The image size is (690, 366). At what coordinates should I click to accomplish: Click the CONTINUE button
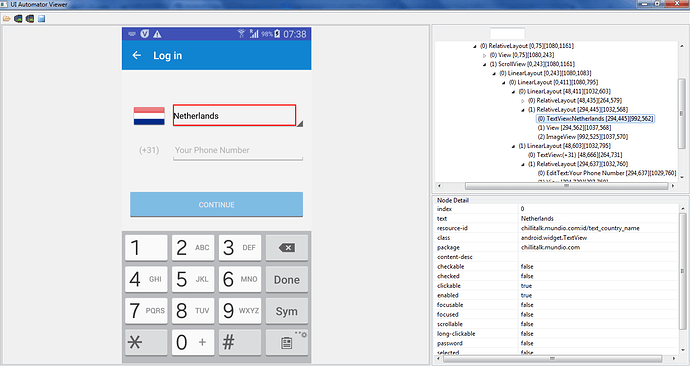point(217,205)
